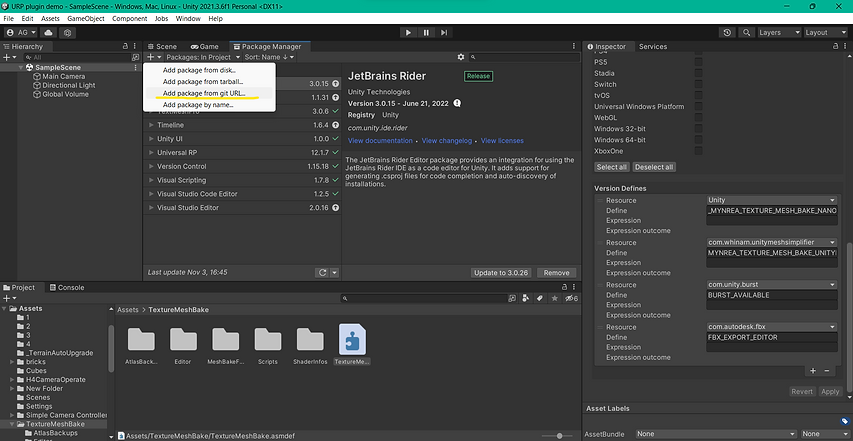
Task: Click the version control gear icon beside cloud
Action: point(67,33)
